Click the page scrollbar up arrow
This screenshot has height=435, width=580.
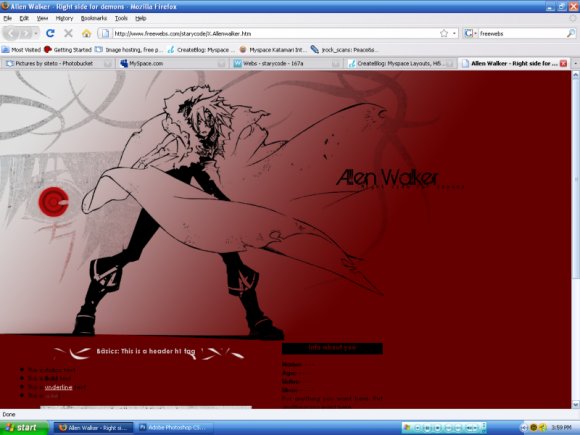pos(576,75)
